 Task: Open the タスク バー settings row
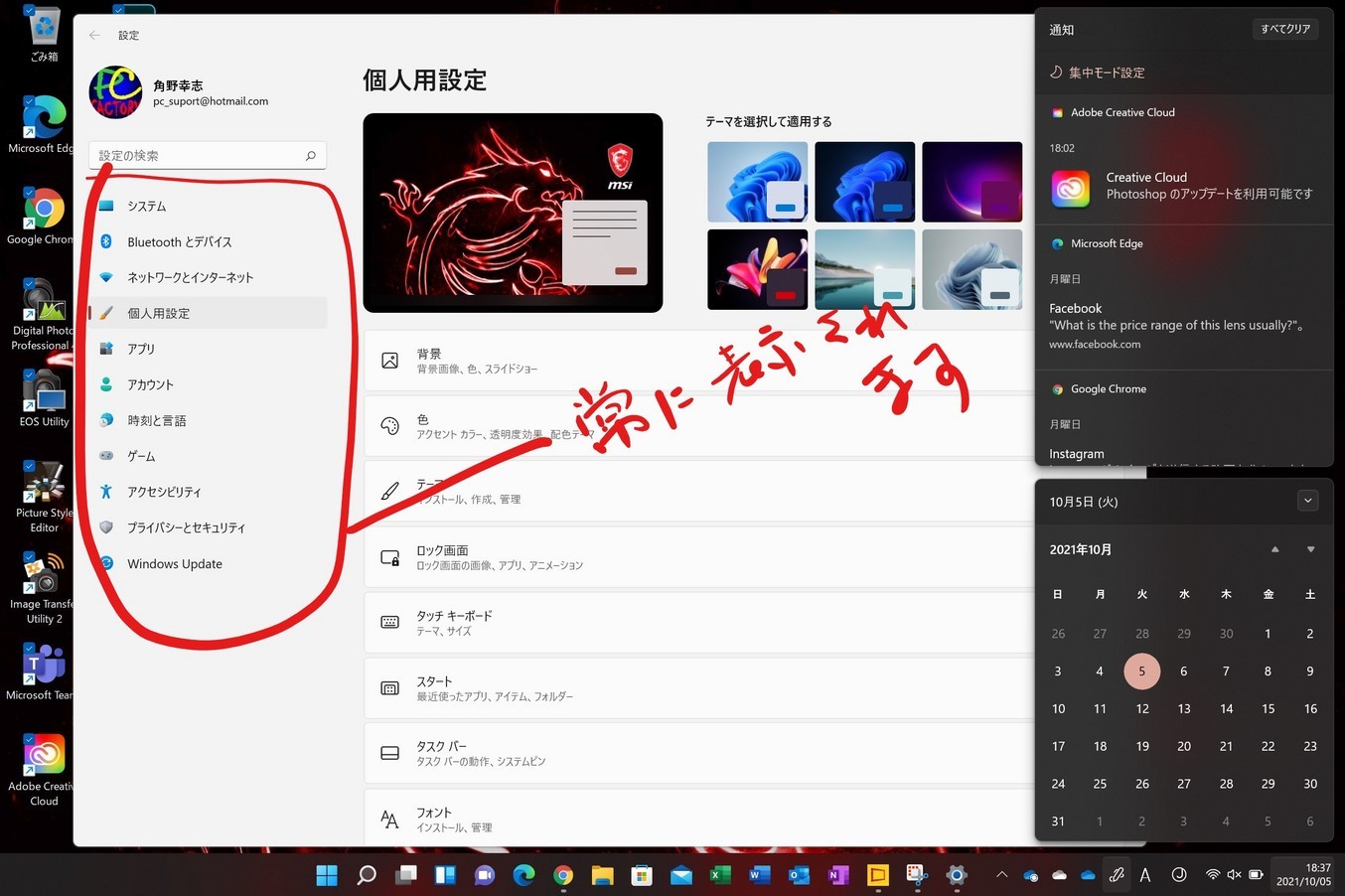699,753
